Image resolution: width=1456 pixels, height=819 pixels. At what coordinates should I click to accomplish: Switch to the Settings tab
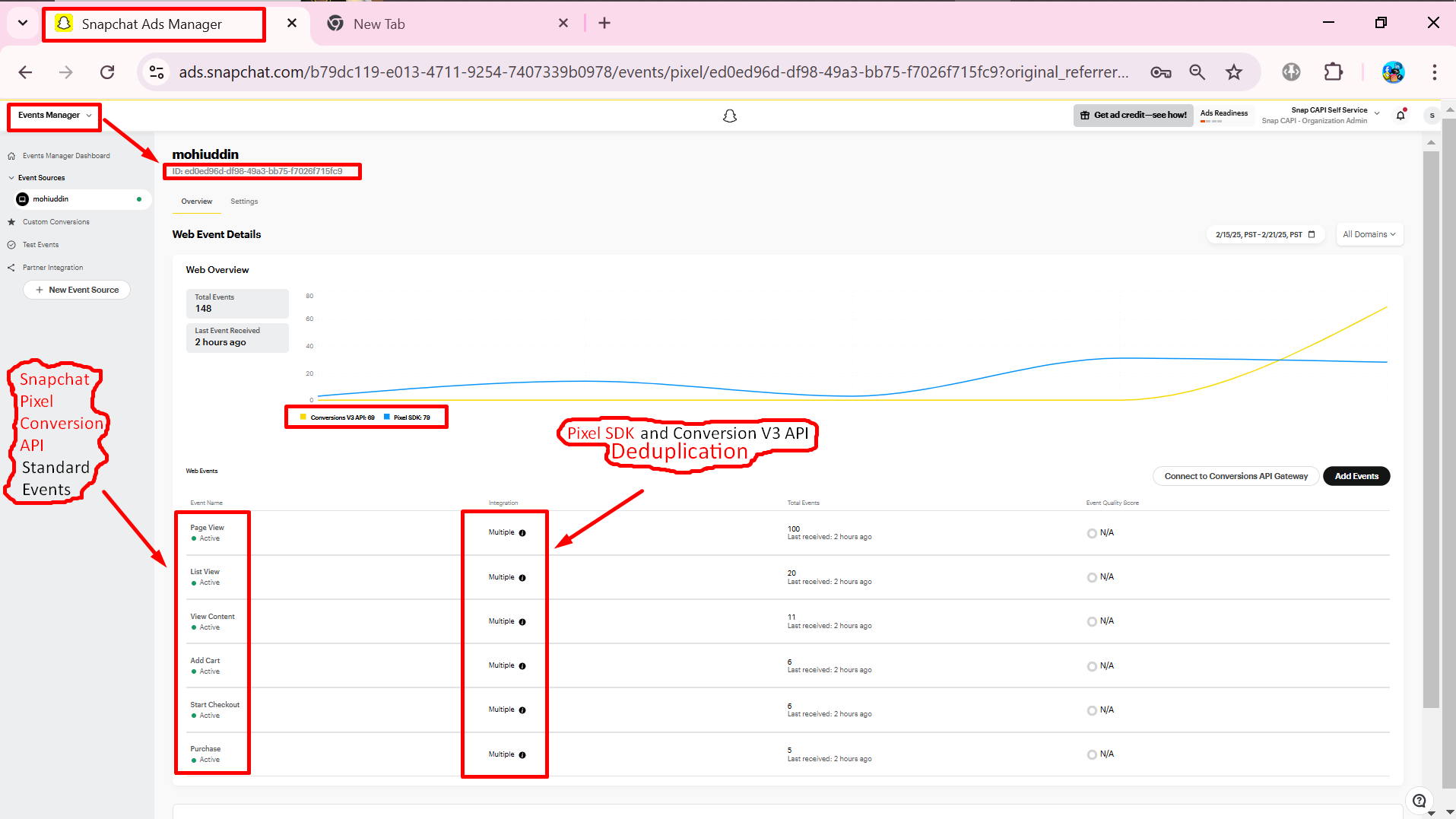click(244, 202)
